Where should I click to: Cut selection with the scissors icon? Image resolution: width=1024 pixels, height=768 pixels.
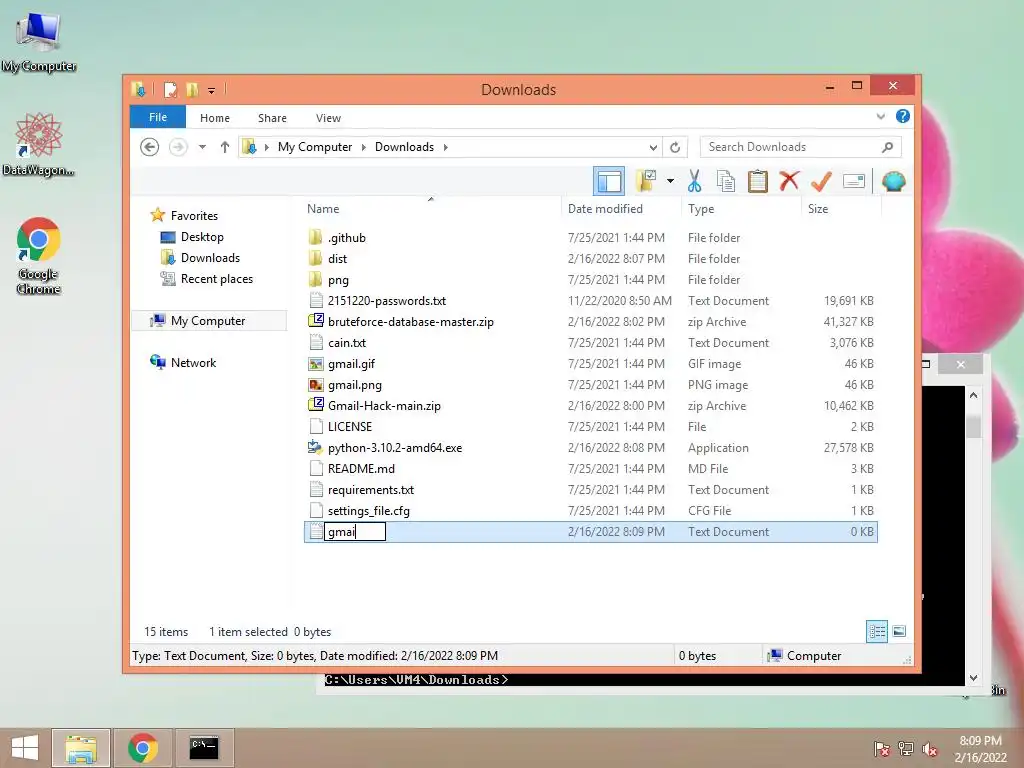click(x=694, y=181)
